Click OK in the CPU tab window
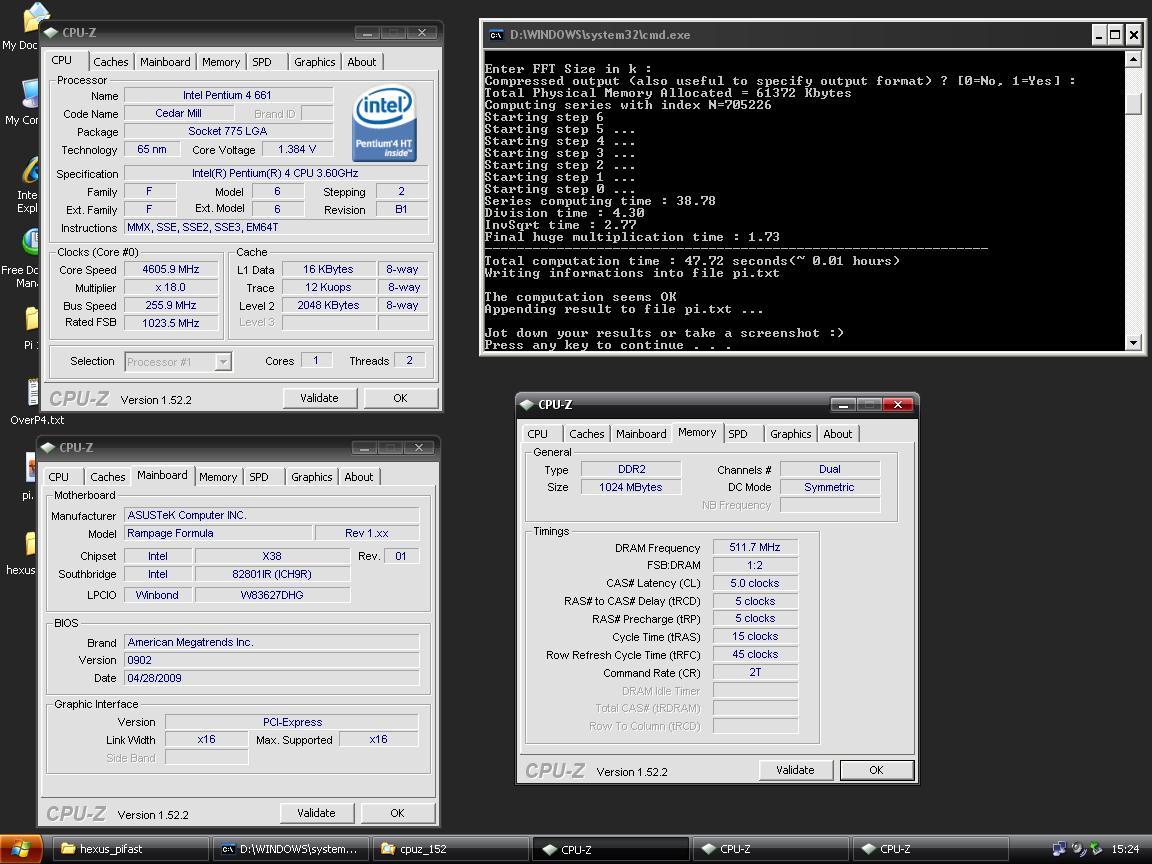 point(400,398)
